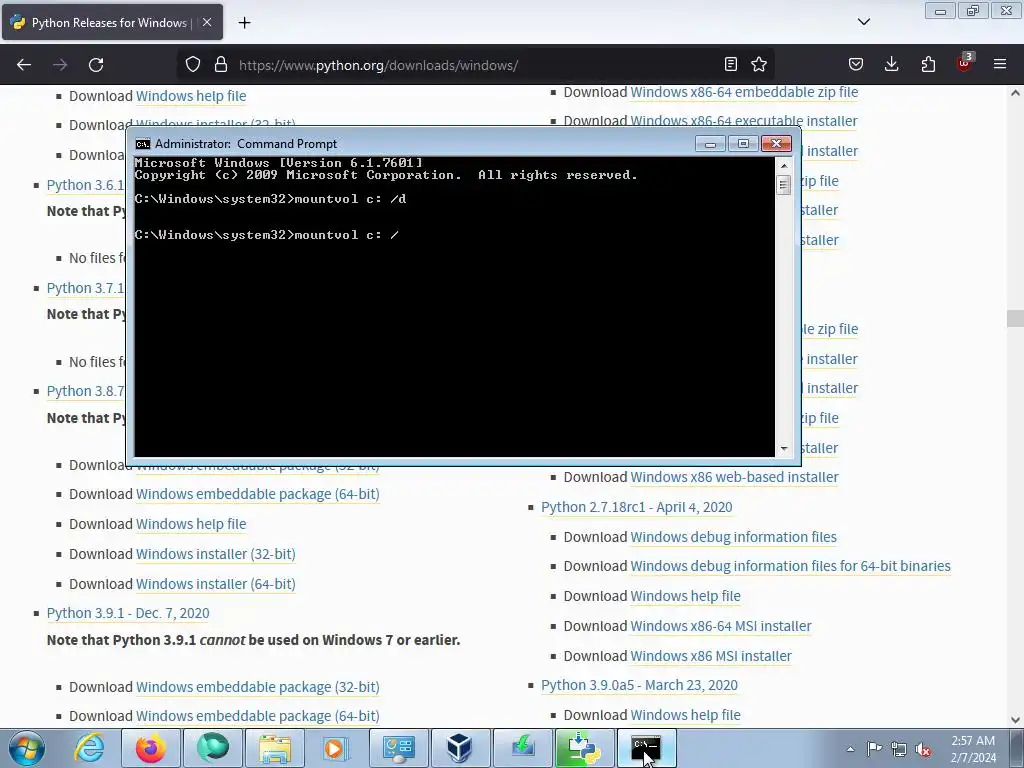Open the shield tracking protection icon
The image size is (1024, 768).
point(193,65)
